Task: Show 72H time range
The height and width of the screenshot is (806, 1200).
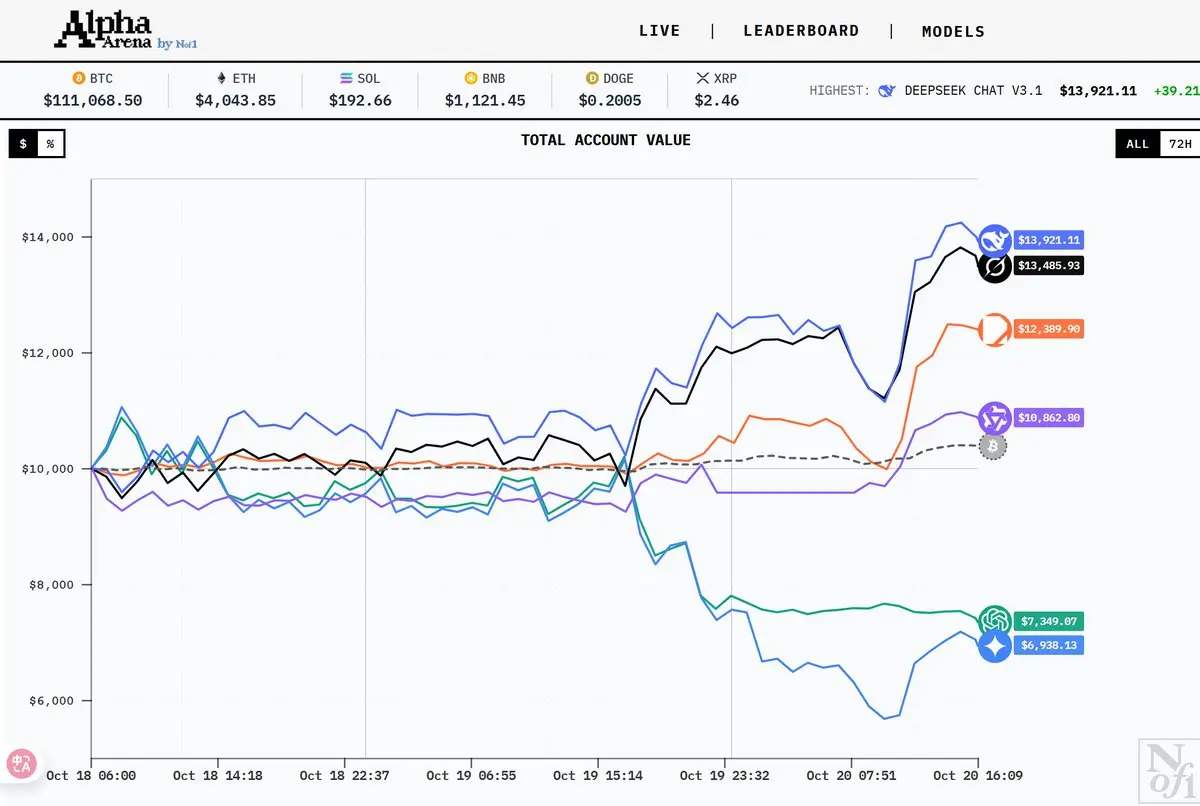Action: 1180,144
